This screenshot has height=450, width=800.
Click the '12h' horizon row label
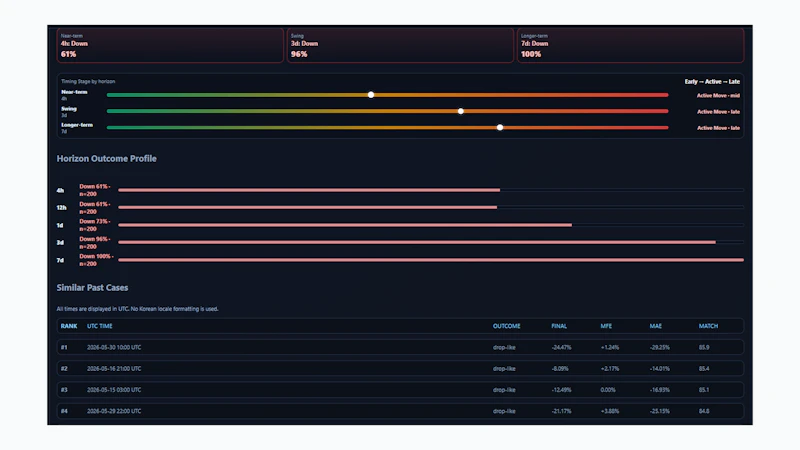tap(61, 208)
